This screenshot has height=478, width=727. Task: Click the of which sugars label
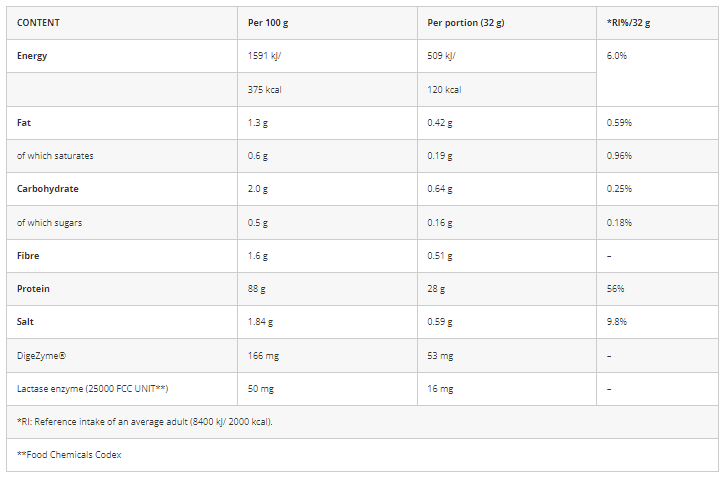49,223
